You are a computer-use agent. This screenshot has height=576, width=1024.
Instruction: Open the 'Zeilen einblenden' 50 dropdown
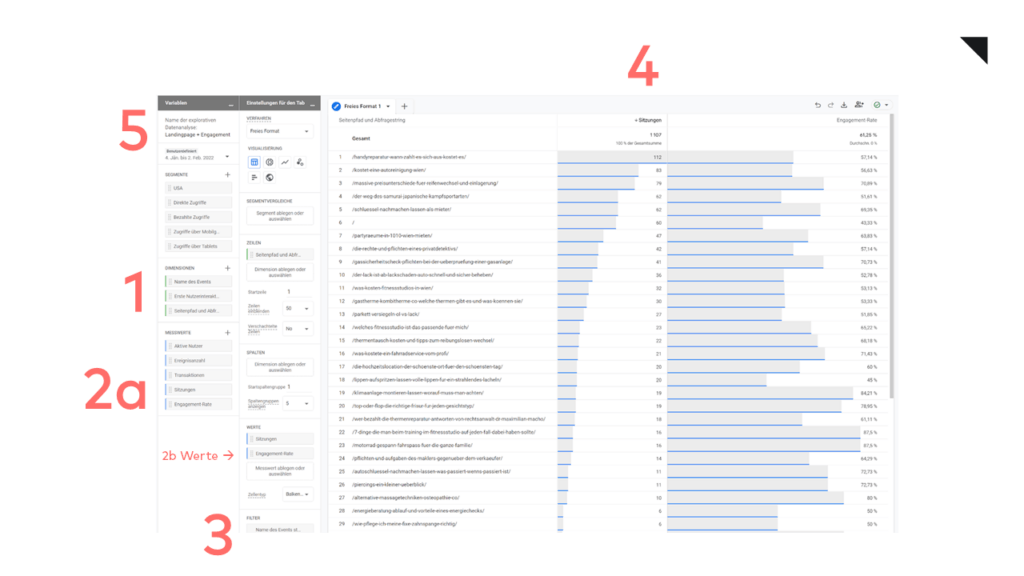298,309
